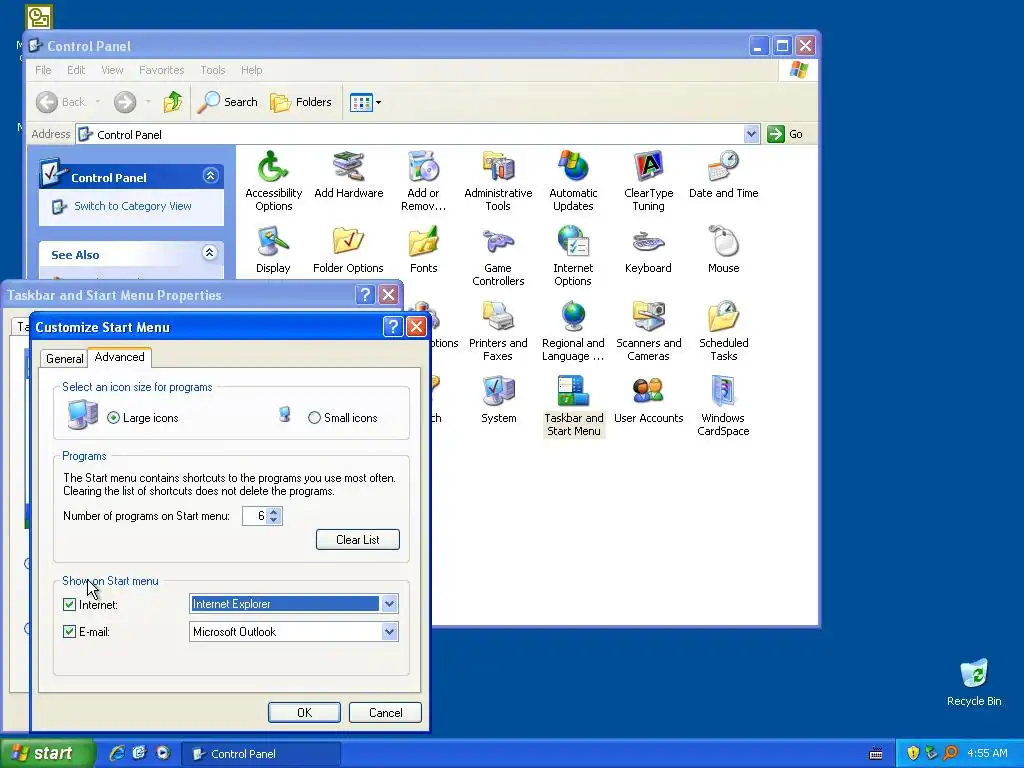Increase number of programs spinner
The image size is (1024, 768).
274,511
